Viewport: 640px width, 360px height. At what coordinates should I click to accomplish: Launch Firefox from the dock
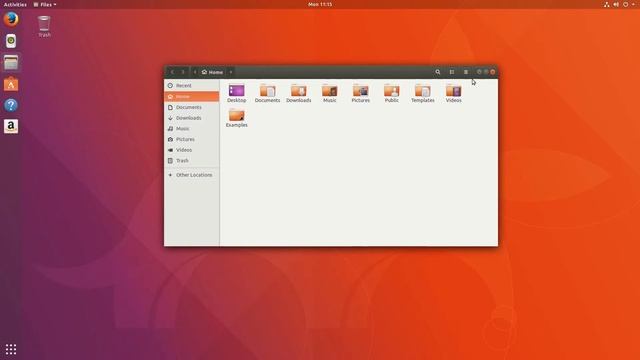coord(11,19)
